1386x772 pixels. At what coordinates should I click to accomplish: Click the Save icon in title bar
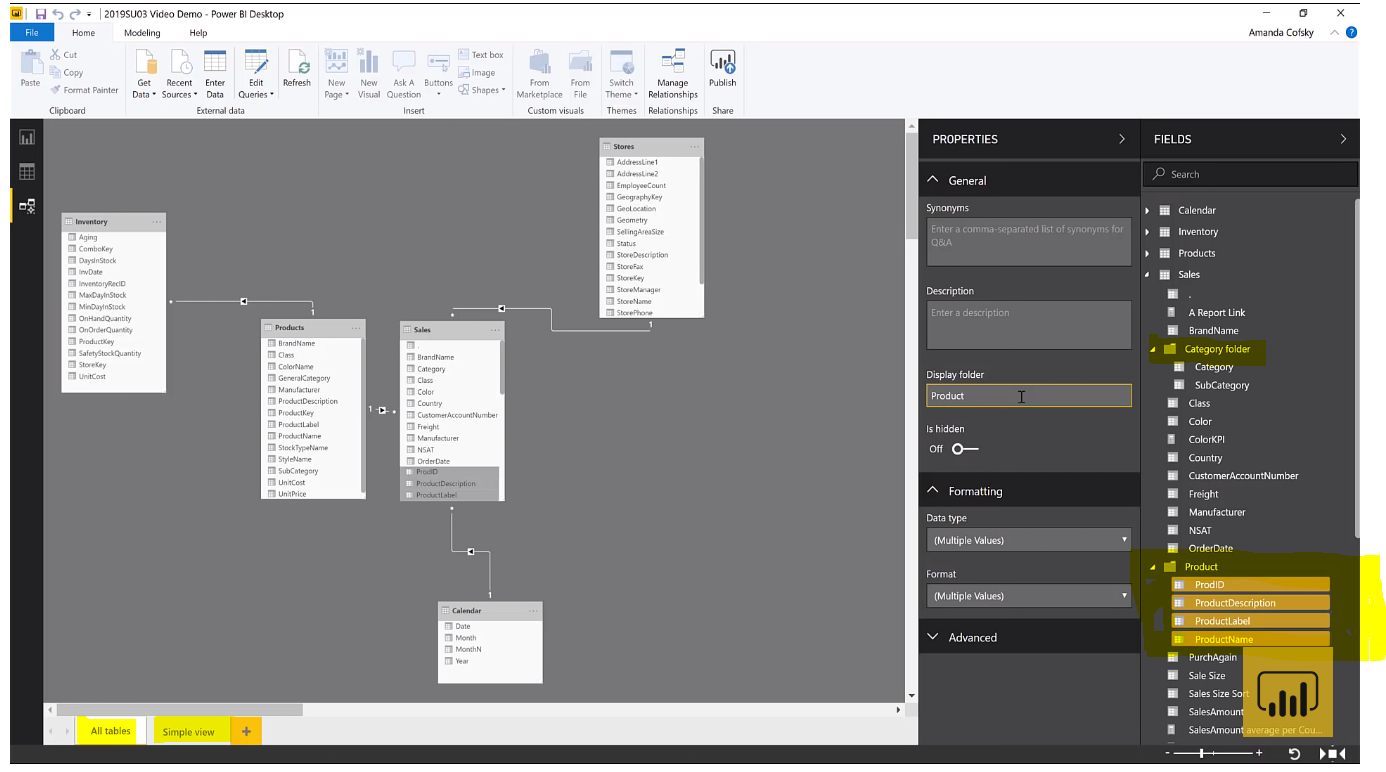coord(40,14)
